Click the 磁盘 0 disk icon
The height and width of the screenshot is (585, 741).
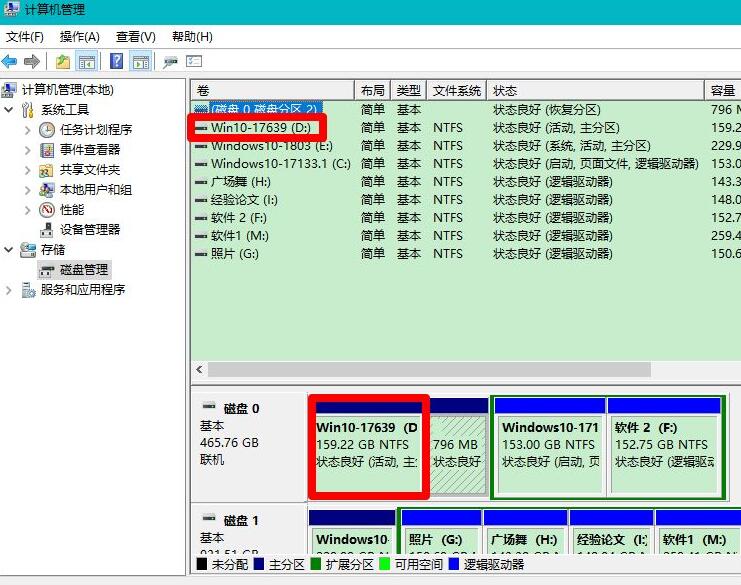pyautogui.click(x=209, y=406)
